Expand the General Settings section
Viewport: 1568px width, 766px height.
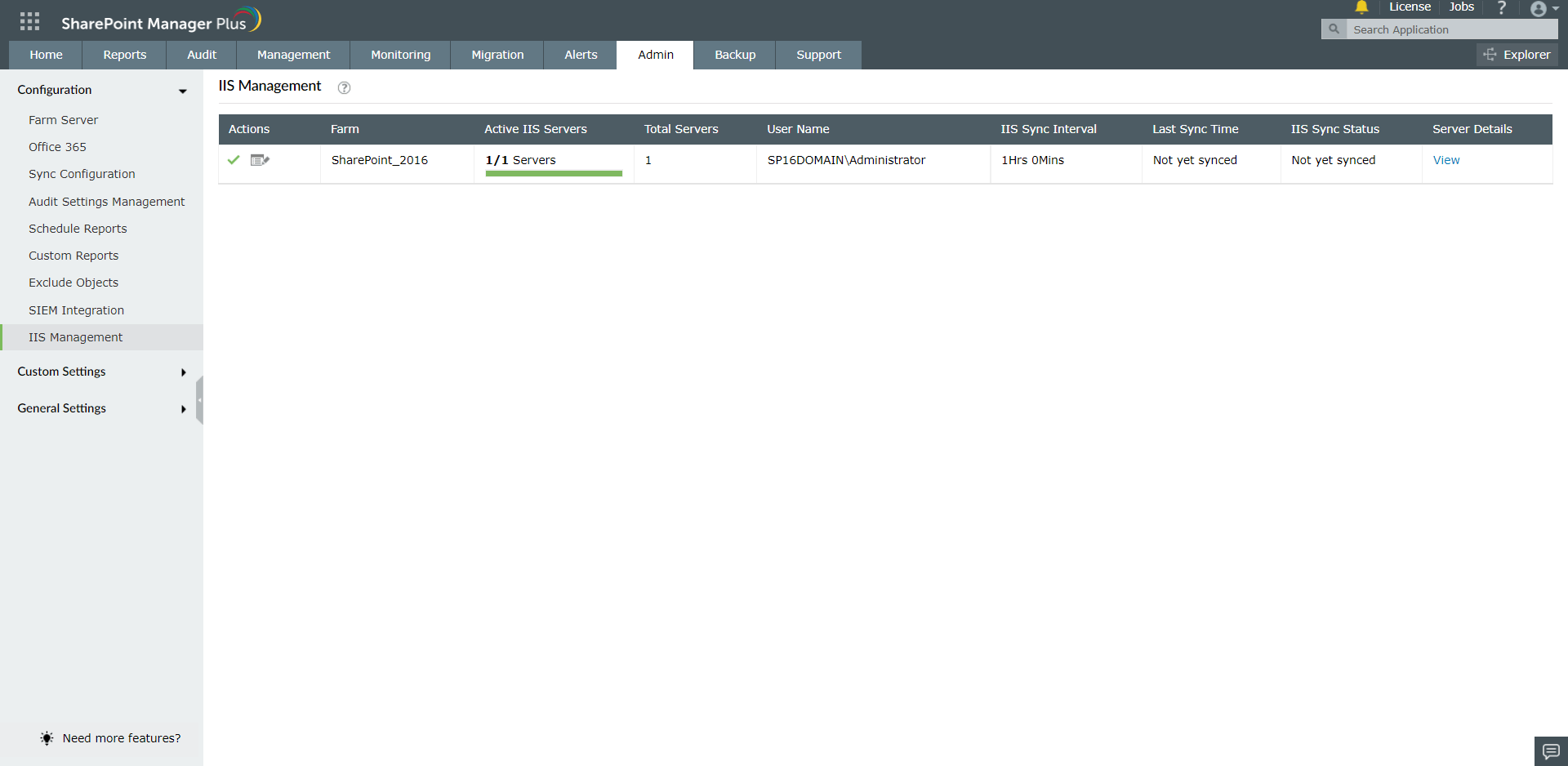[184, 409]
